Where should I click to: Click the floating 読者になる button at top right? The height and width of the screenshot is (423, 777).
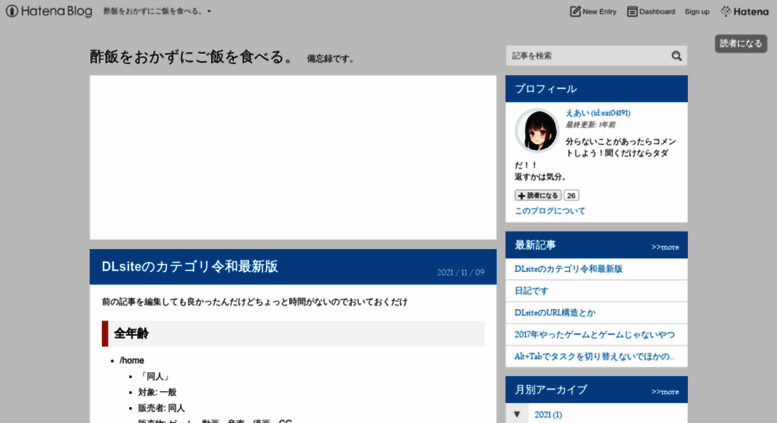[x=741, y=44]
